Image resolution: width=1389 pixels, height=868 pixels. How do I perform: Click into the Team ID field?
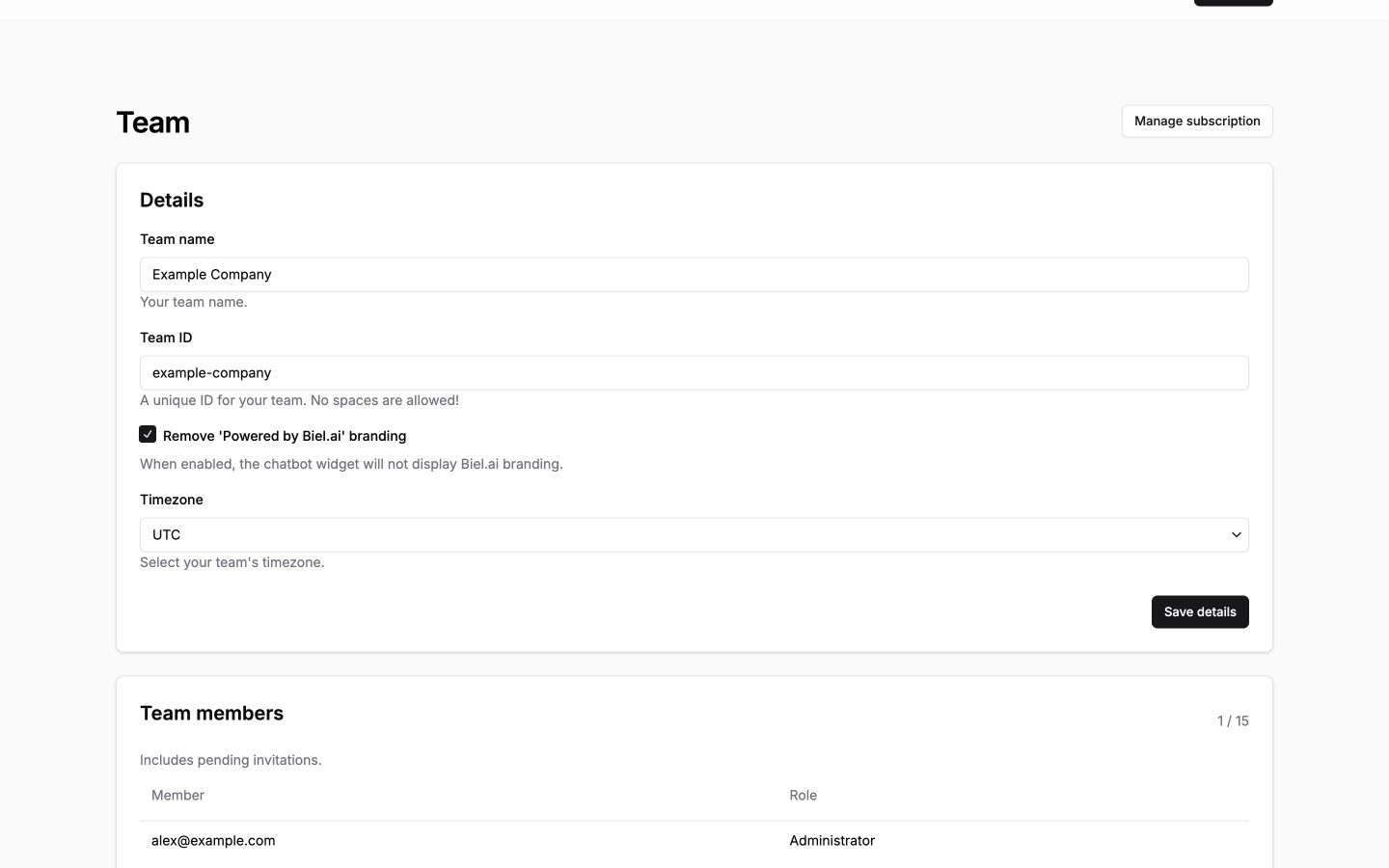(x=694, y=373)
